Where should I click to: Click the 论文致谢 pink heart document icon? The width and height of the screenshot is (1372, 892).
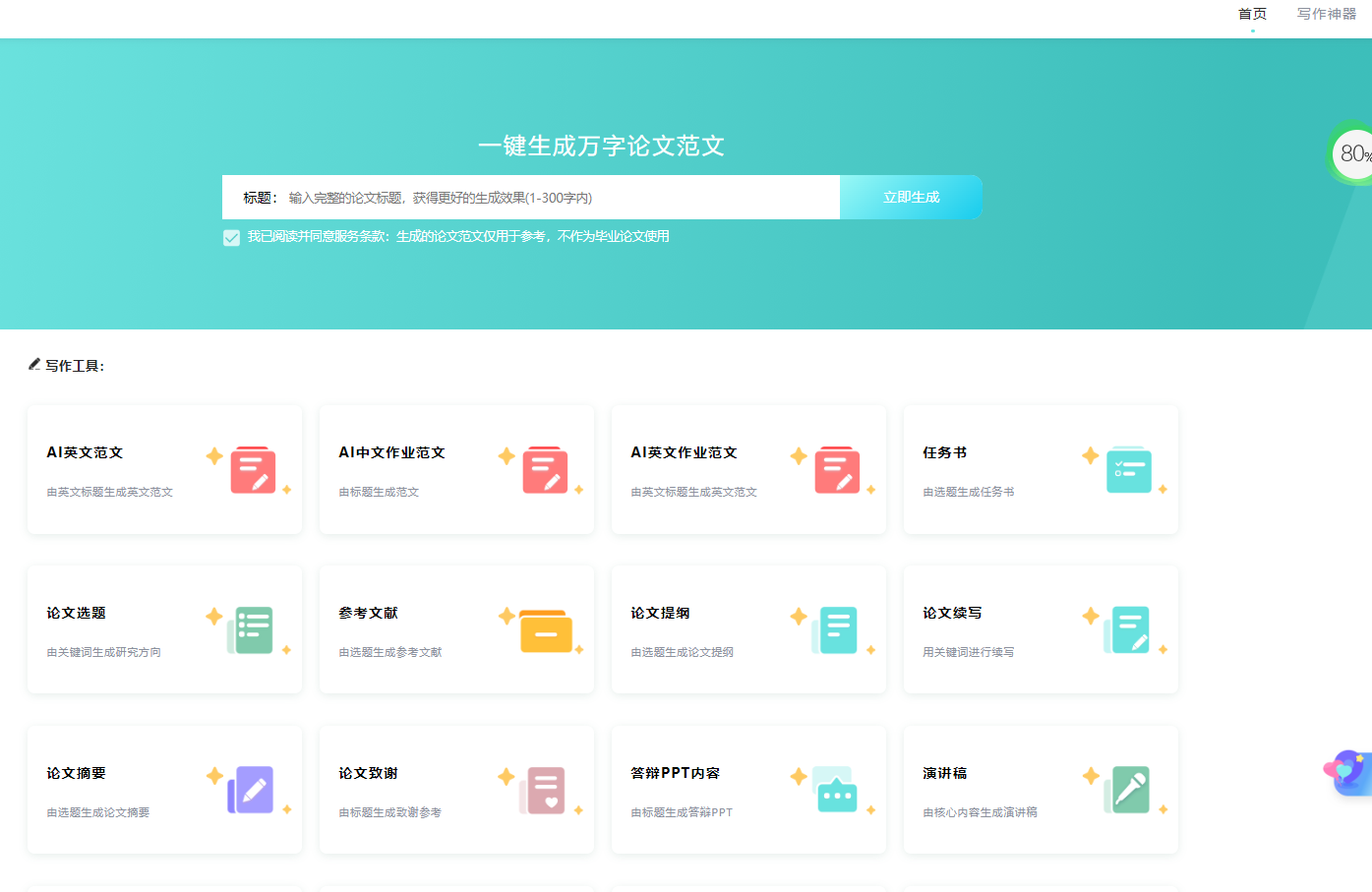click(x=543, y=790)
